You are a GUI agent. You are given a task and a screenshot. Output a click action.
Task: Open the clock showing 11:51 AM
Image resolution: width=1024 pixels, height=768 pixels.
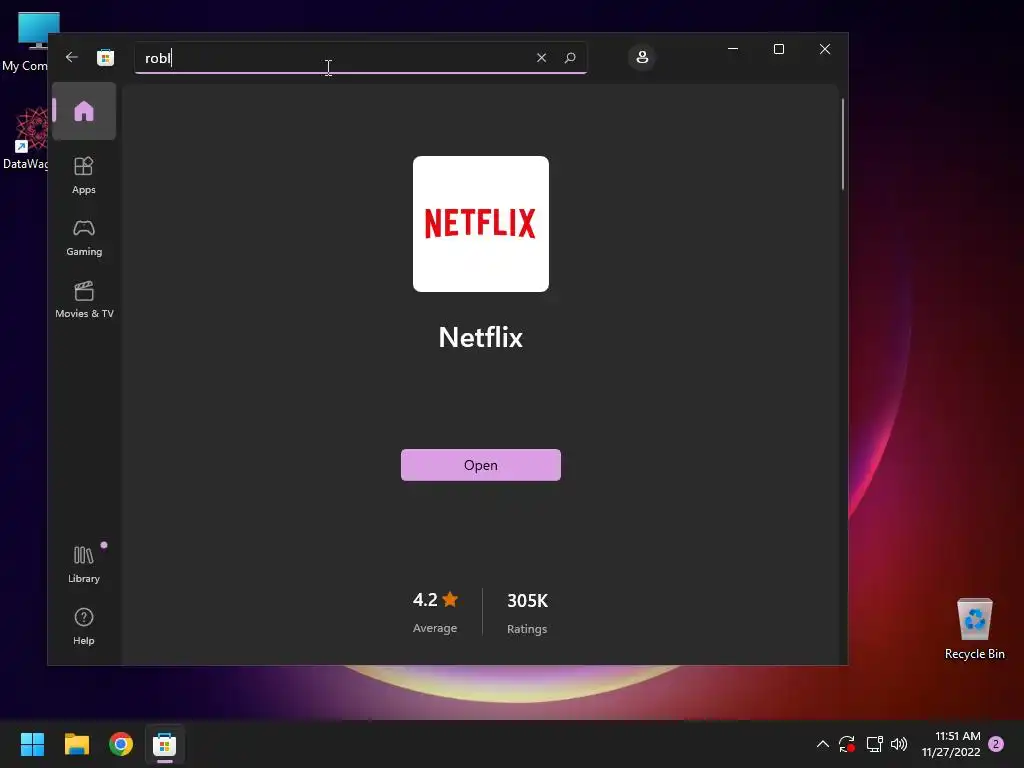click(951, 744)
